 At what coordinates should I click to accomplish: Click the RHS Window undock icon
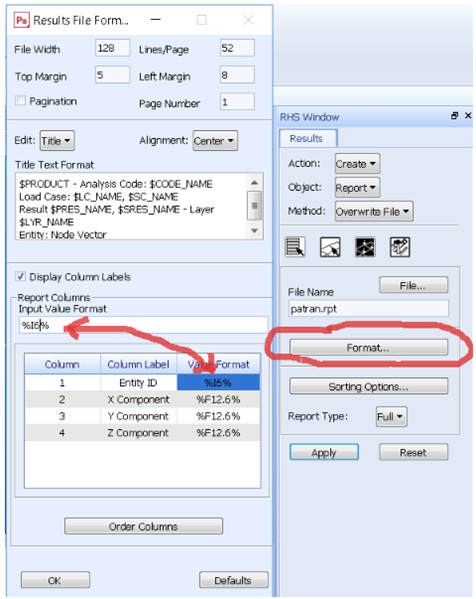[x=454, y=115]
